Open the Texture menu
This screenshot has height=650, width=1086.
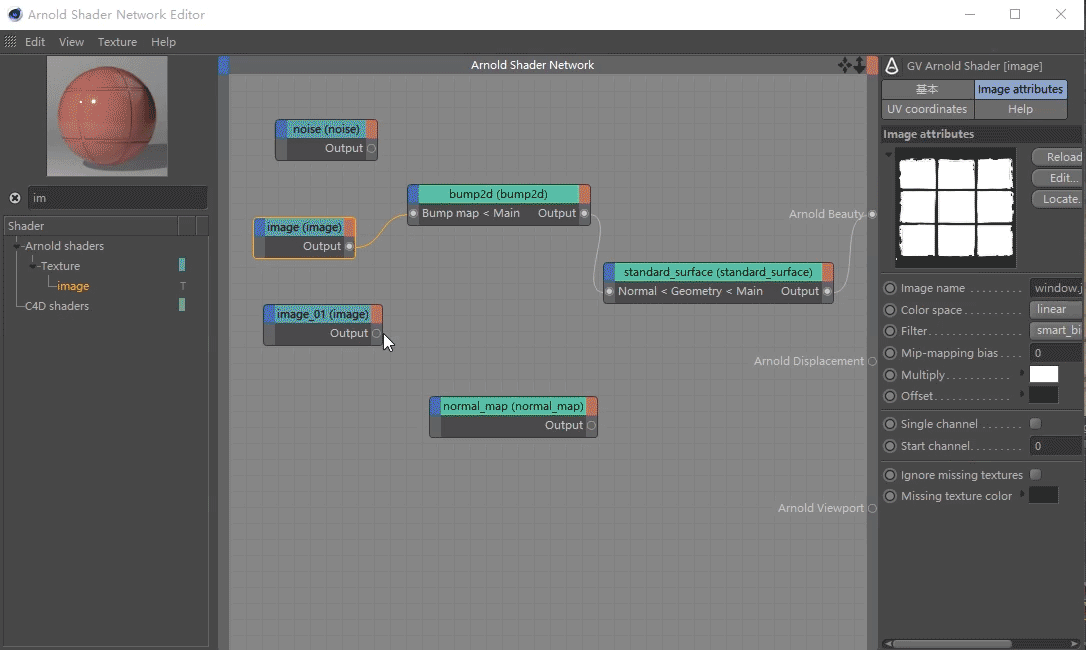[x=117, y=42]
